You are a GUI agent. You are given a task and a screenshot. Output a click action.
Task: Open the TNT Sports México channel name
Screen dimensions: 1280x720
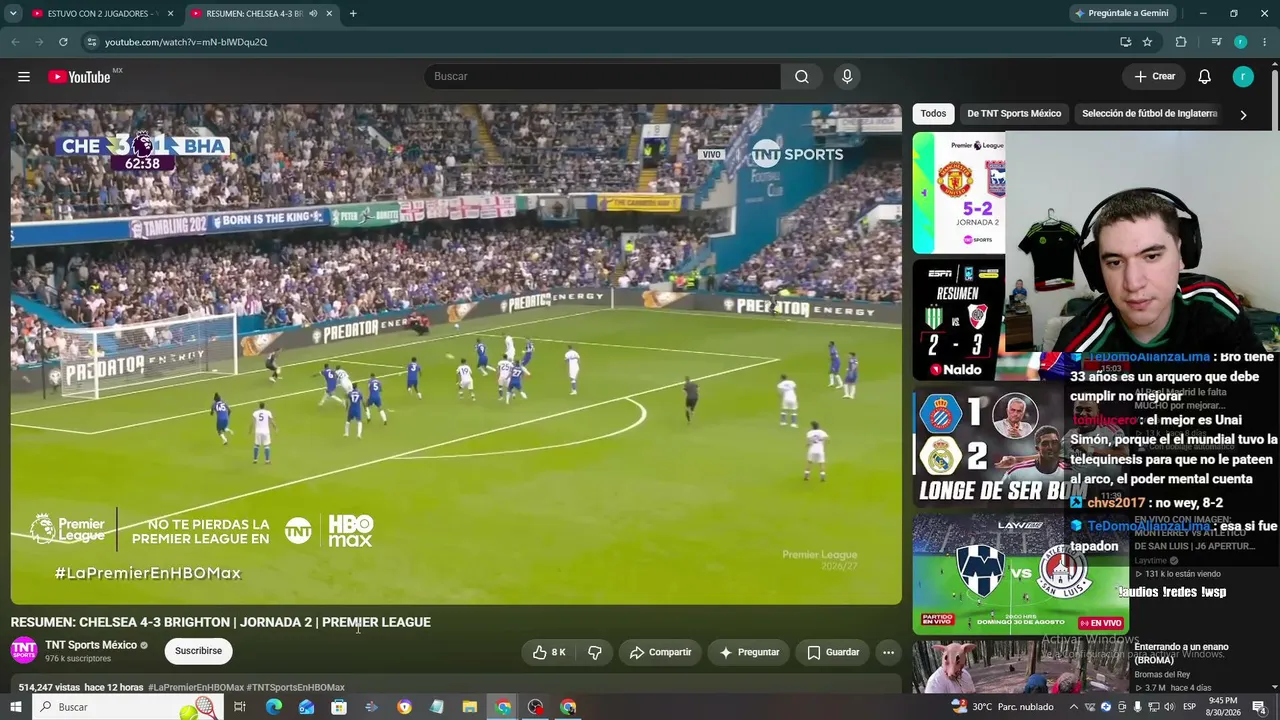(91, 645)
